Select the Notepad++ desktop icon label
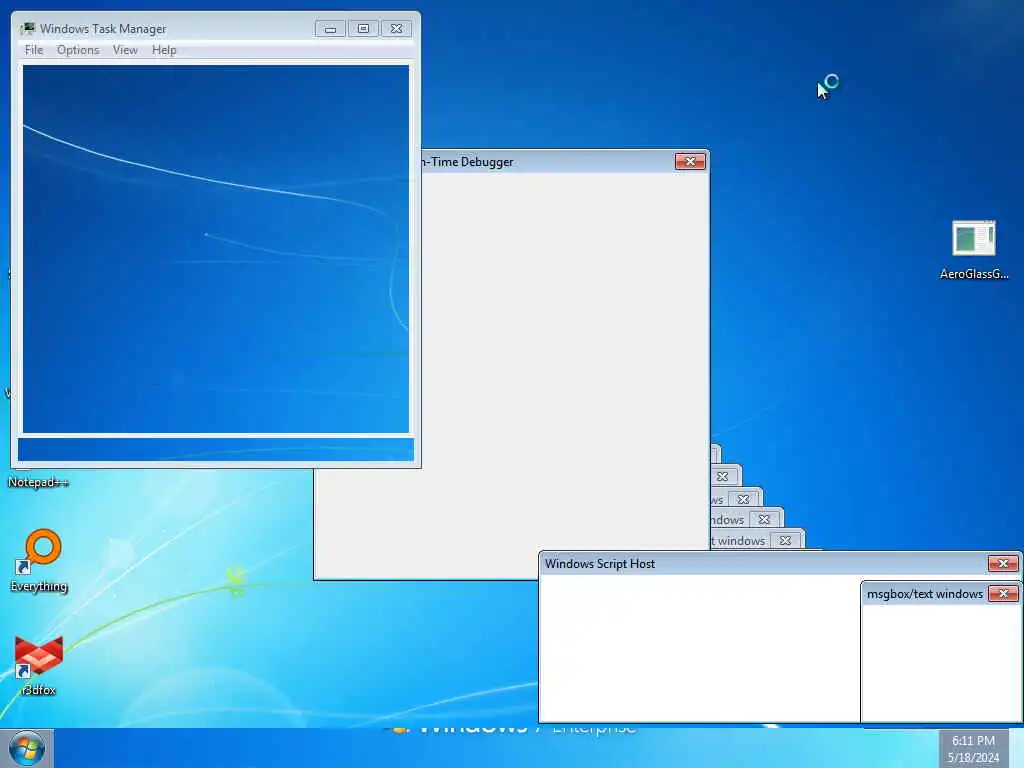Viewport: 1024px width, 768px height. click(x=38, y=483)
